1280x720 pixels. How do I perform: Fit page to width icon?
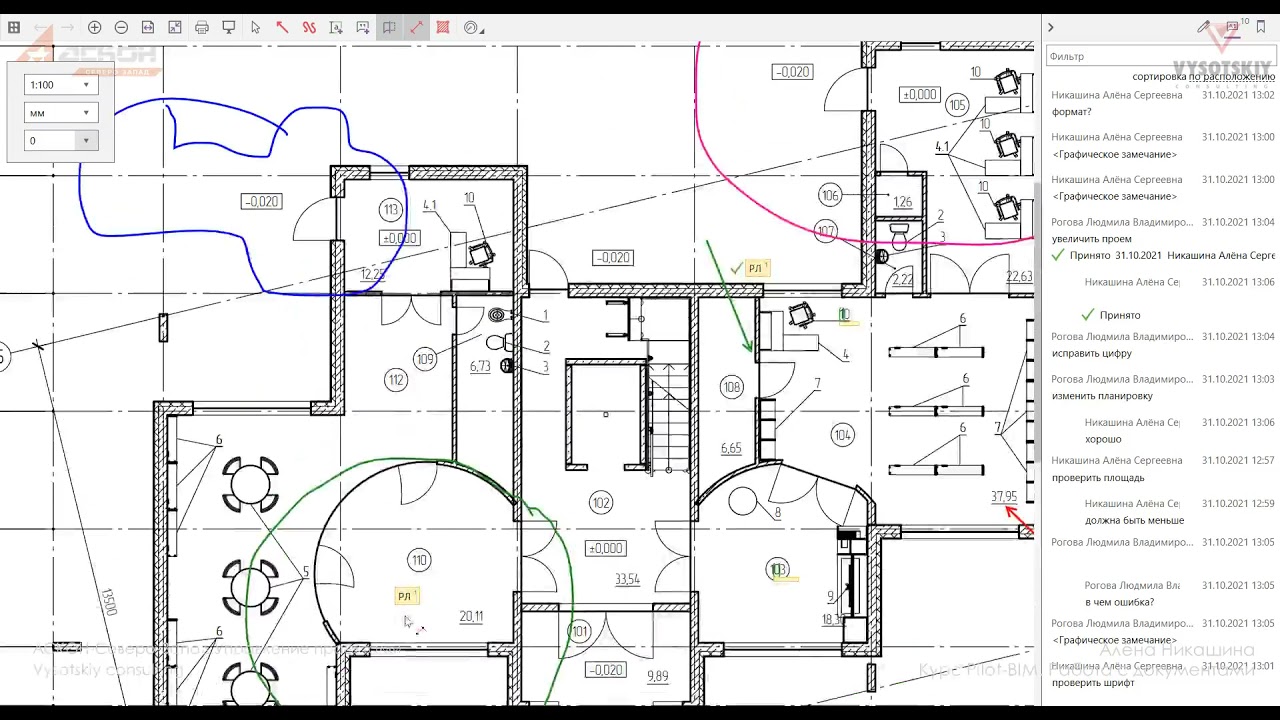point(148,28)
